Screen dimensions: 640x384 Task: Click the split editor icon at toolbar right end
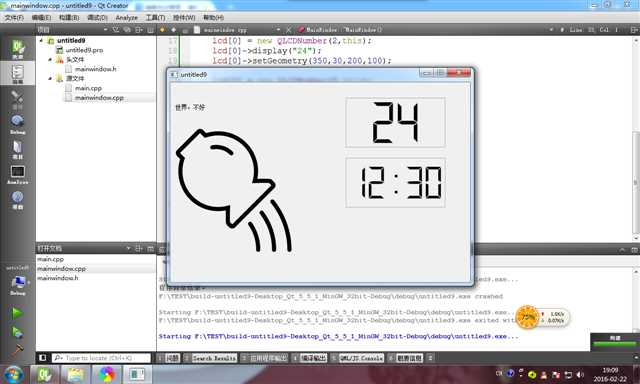click(634, 29)
